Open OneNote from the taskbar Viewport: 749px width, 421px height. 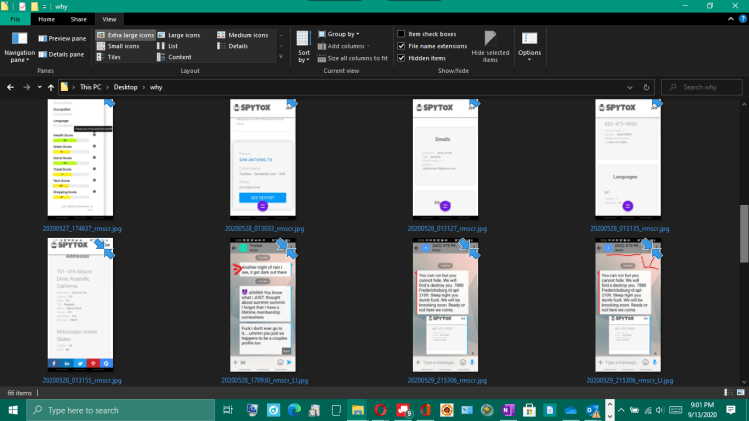[x=506, y=410]
